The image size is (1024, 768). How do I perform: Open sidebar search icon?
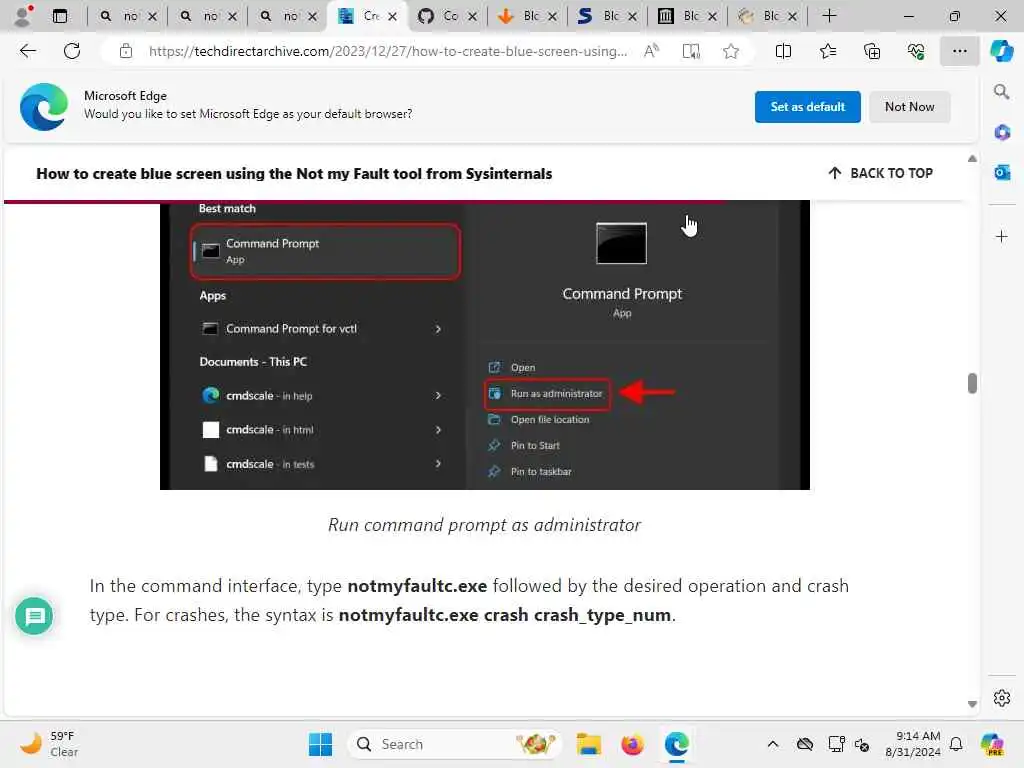[x=1002, y=92]
